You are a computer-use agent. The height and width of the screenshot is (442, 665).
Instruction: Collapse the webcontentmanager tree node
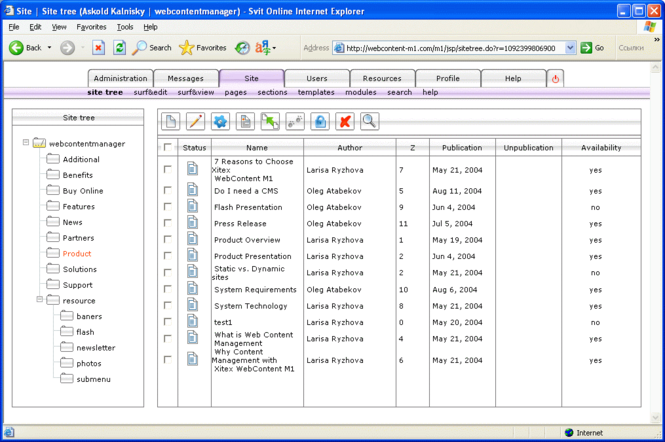click(26, 143)
